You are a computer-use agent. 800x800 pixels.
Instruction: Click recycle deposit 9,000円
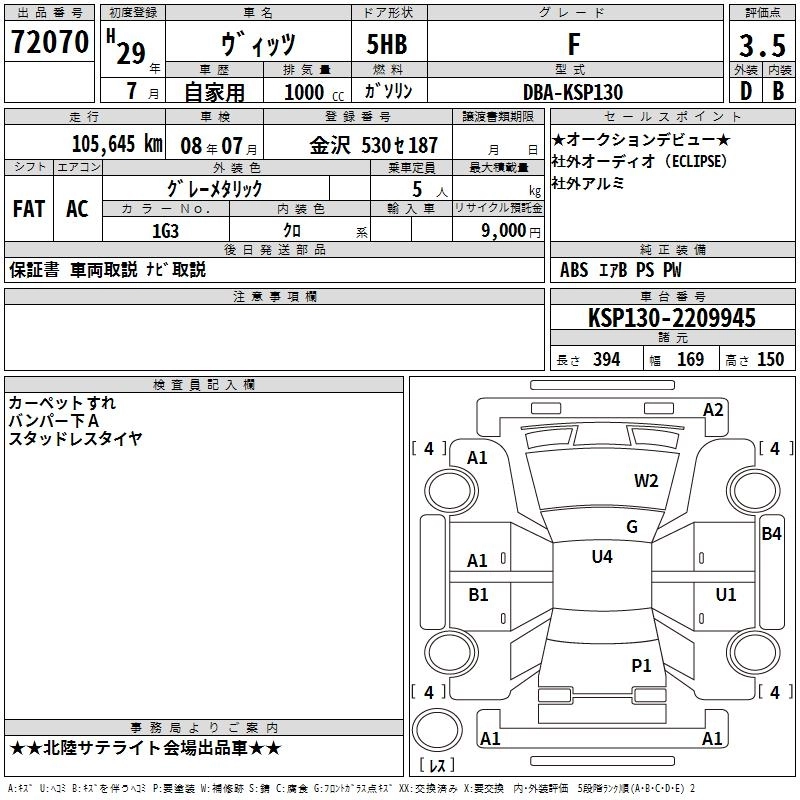tap(511, 231)
